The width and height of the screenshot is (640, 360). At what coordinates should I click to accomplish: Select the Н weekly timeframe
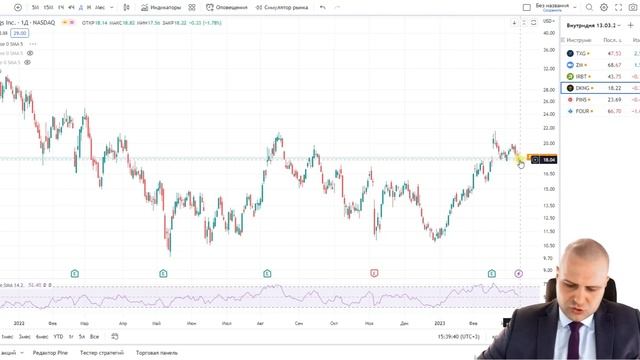click(89, 7)
